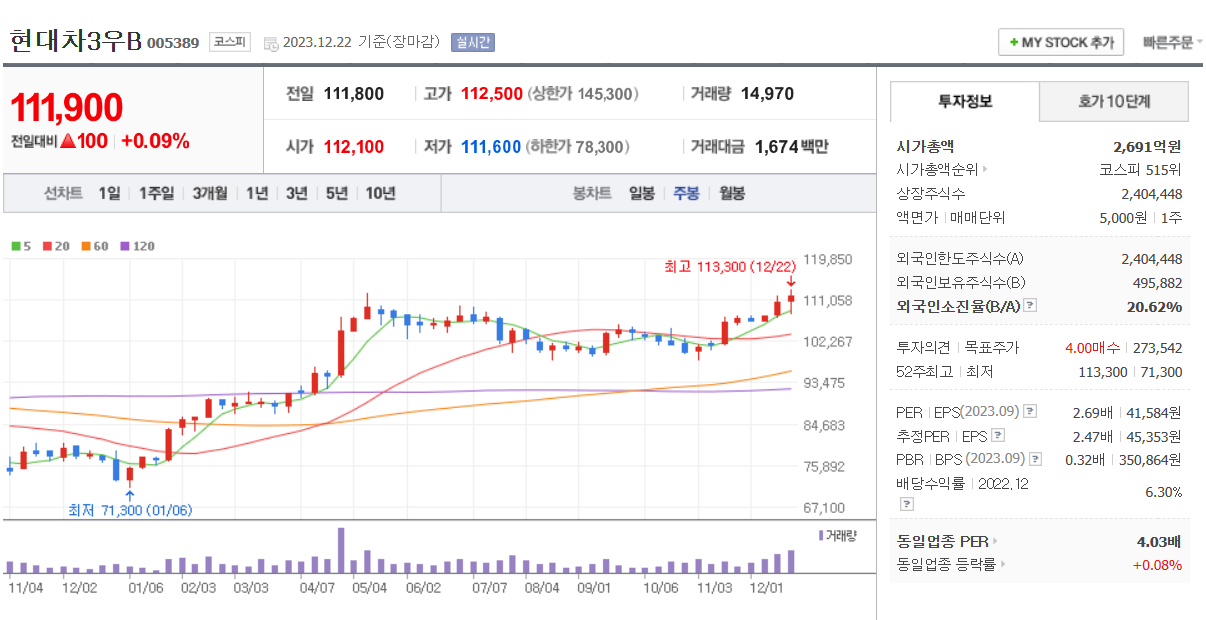Click red up-triangle beside 전일대비 100

68,141
